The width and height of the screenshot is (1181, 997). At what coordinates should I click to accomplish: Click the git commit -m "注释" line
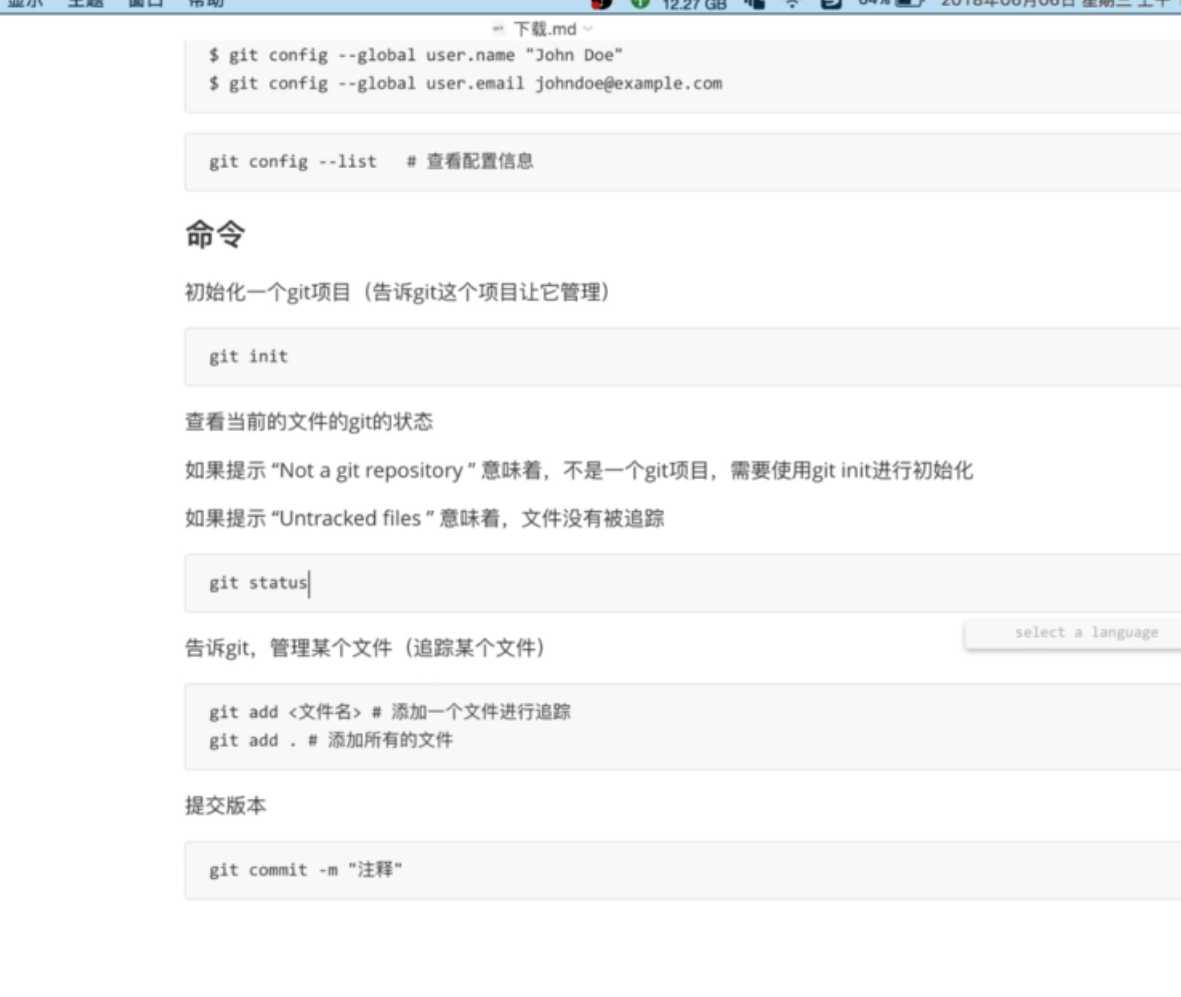point(305,870)
